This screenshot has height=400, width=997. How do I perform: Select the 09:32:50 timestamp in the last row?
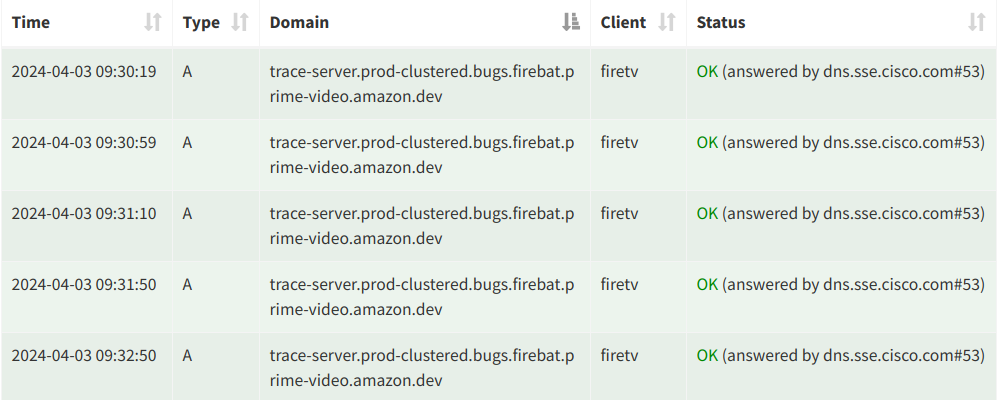(84, 356)
